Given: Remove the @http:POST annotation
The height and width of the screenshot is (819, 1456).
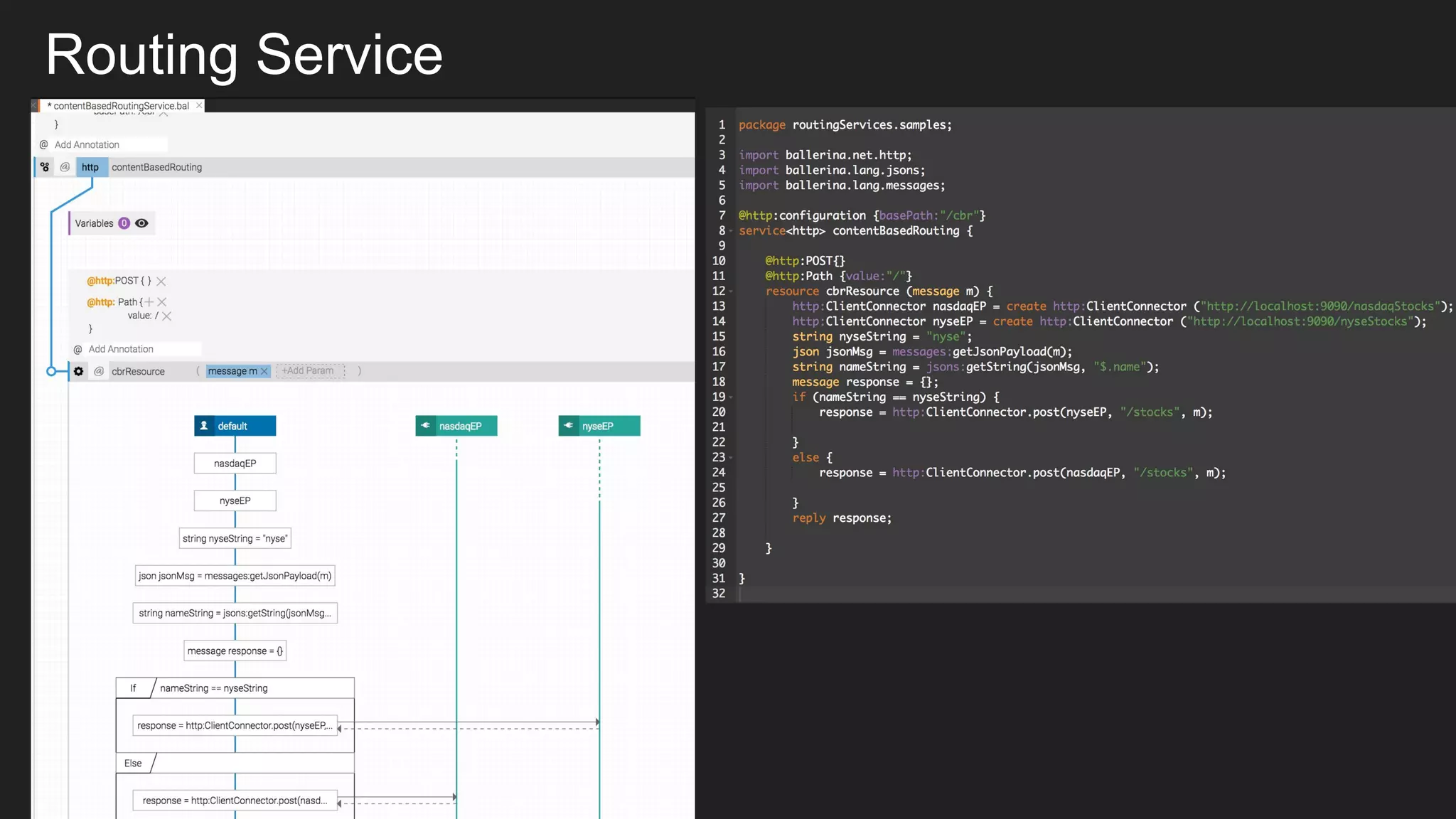Looking at the screenshot, I should pos(161,282).
